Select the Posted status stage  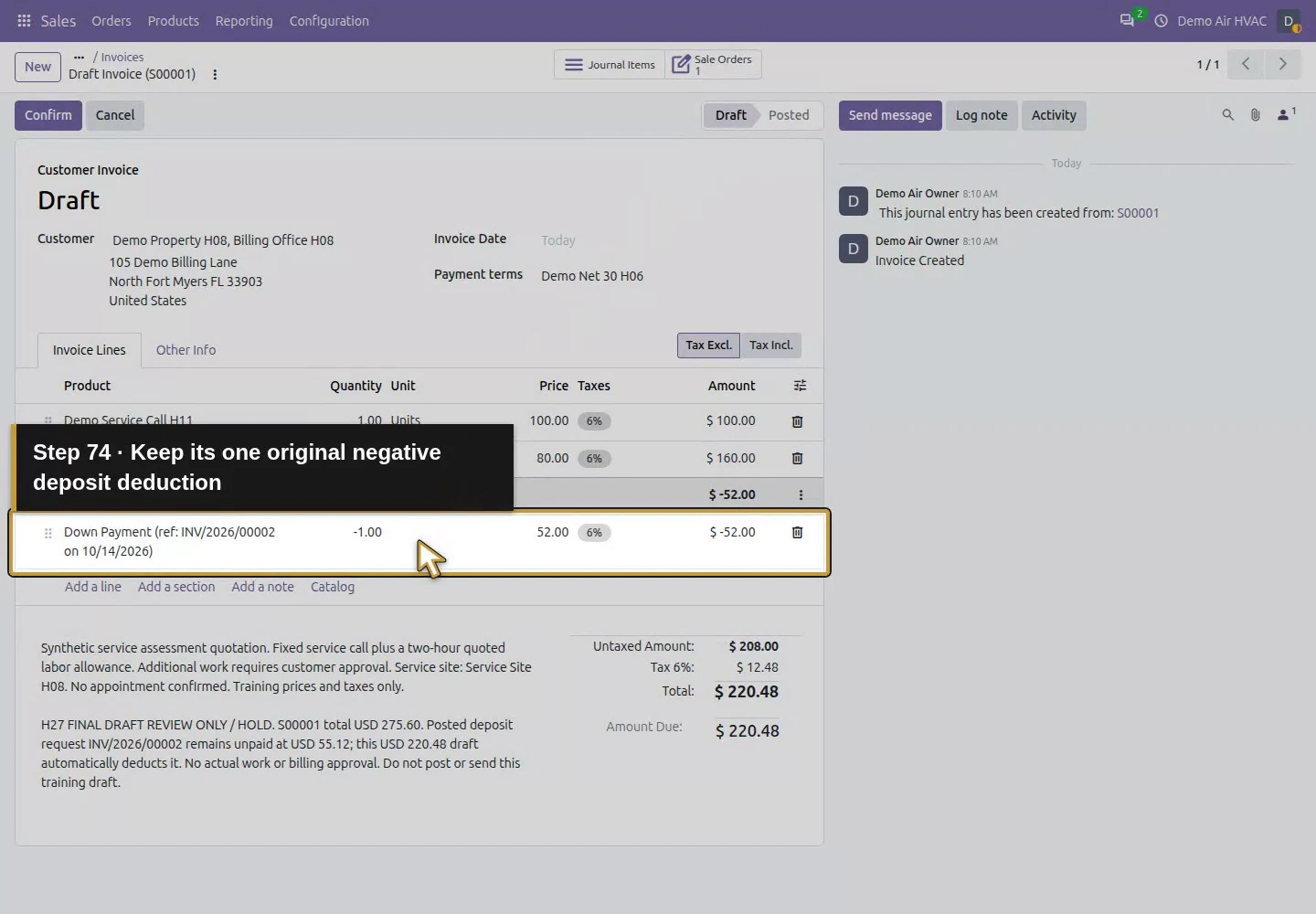coord(789,115)
